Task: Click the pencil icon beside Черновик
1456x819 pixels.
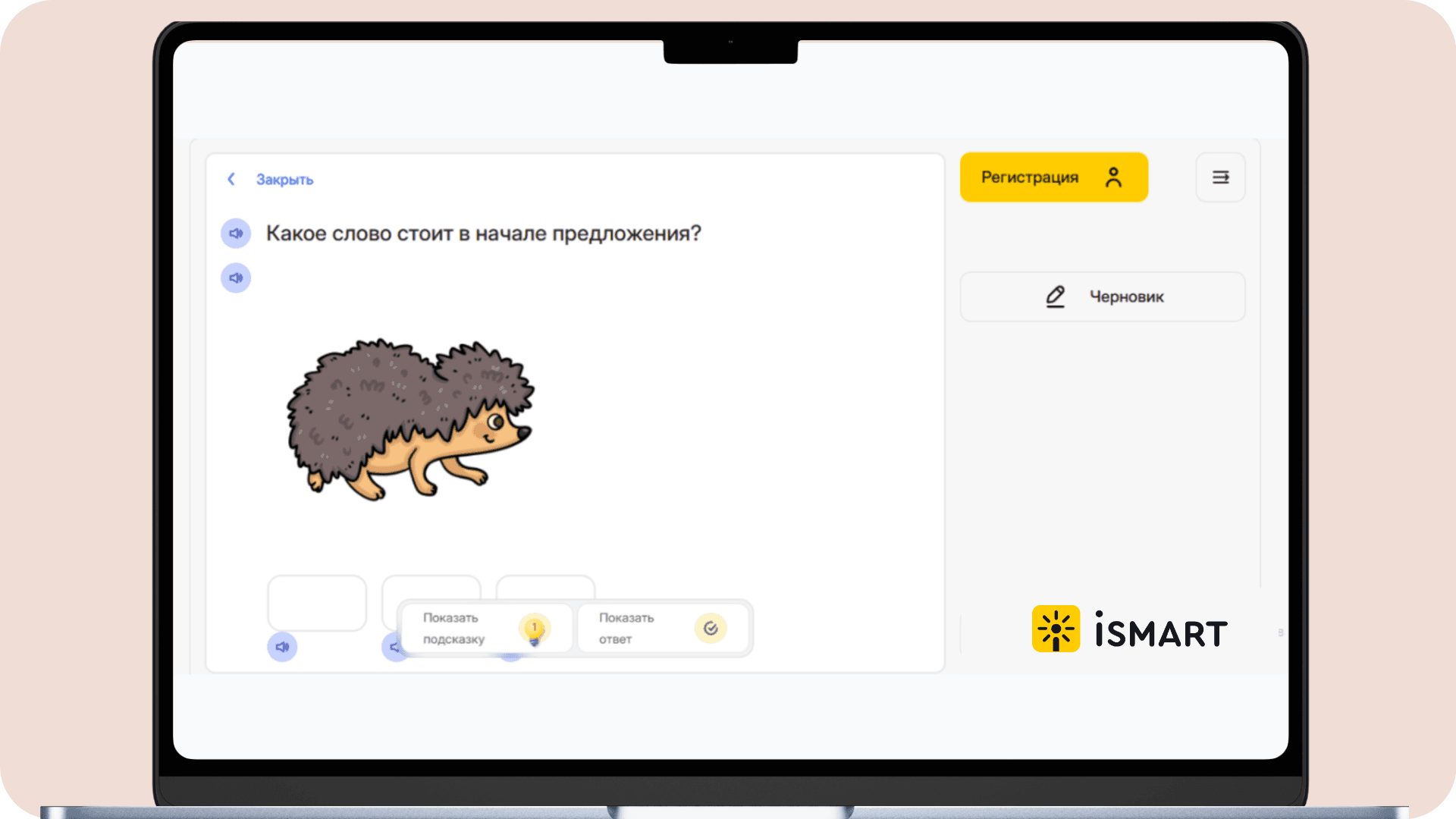Action: pyautogui.click(x=1055, y=297)
